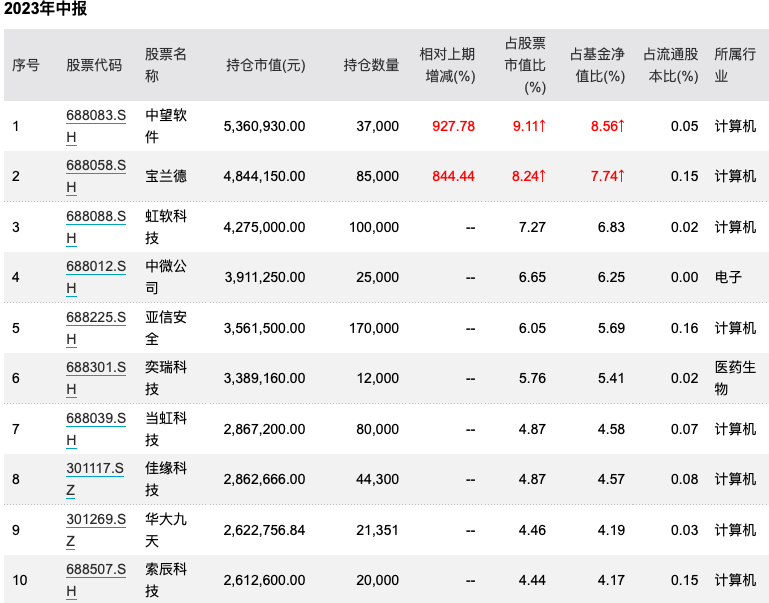Select stock name 亚信安全

(166, 328)
